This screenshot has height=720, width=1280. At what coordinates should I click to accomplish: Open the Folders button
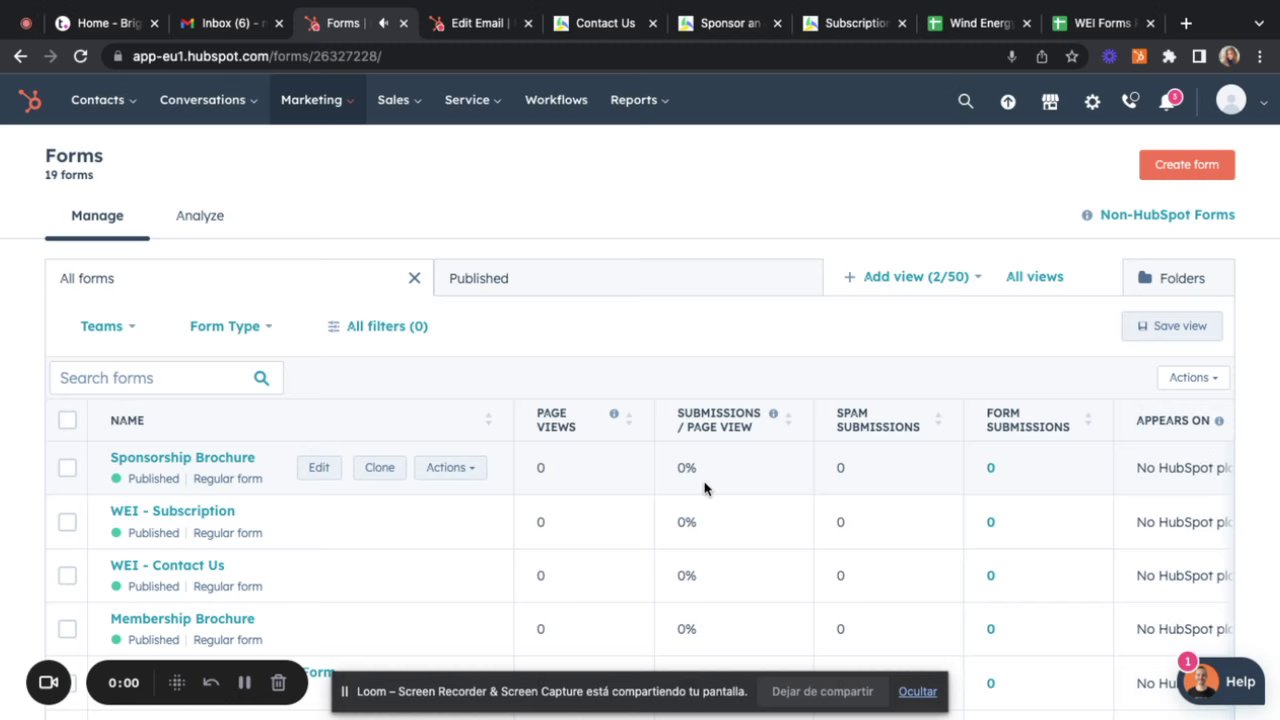[1178, 278]
